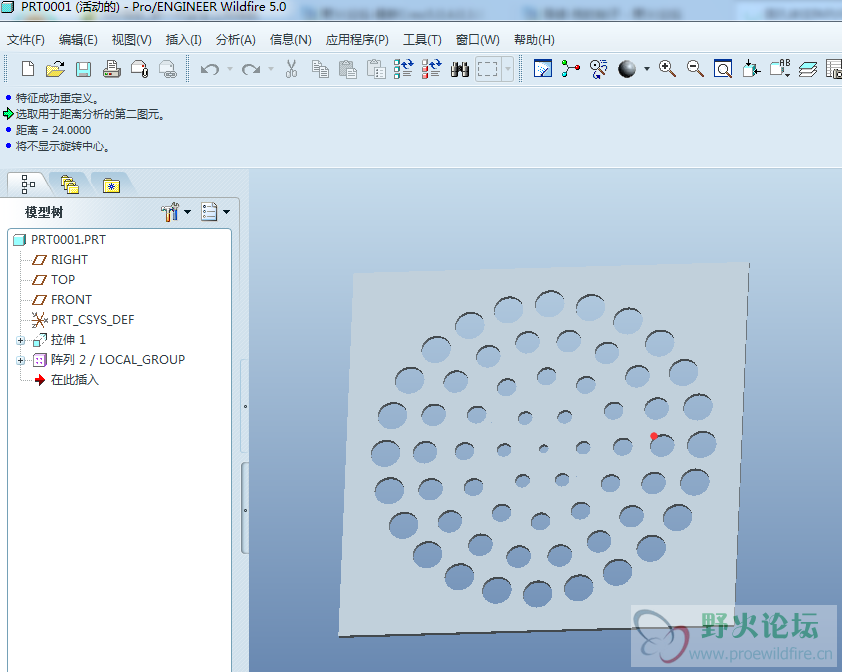Redo the undone operation
This screenshot has width=842, height=672.
click(251, 69)
